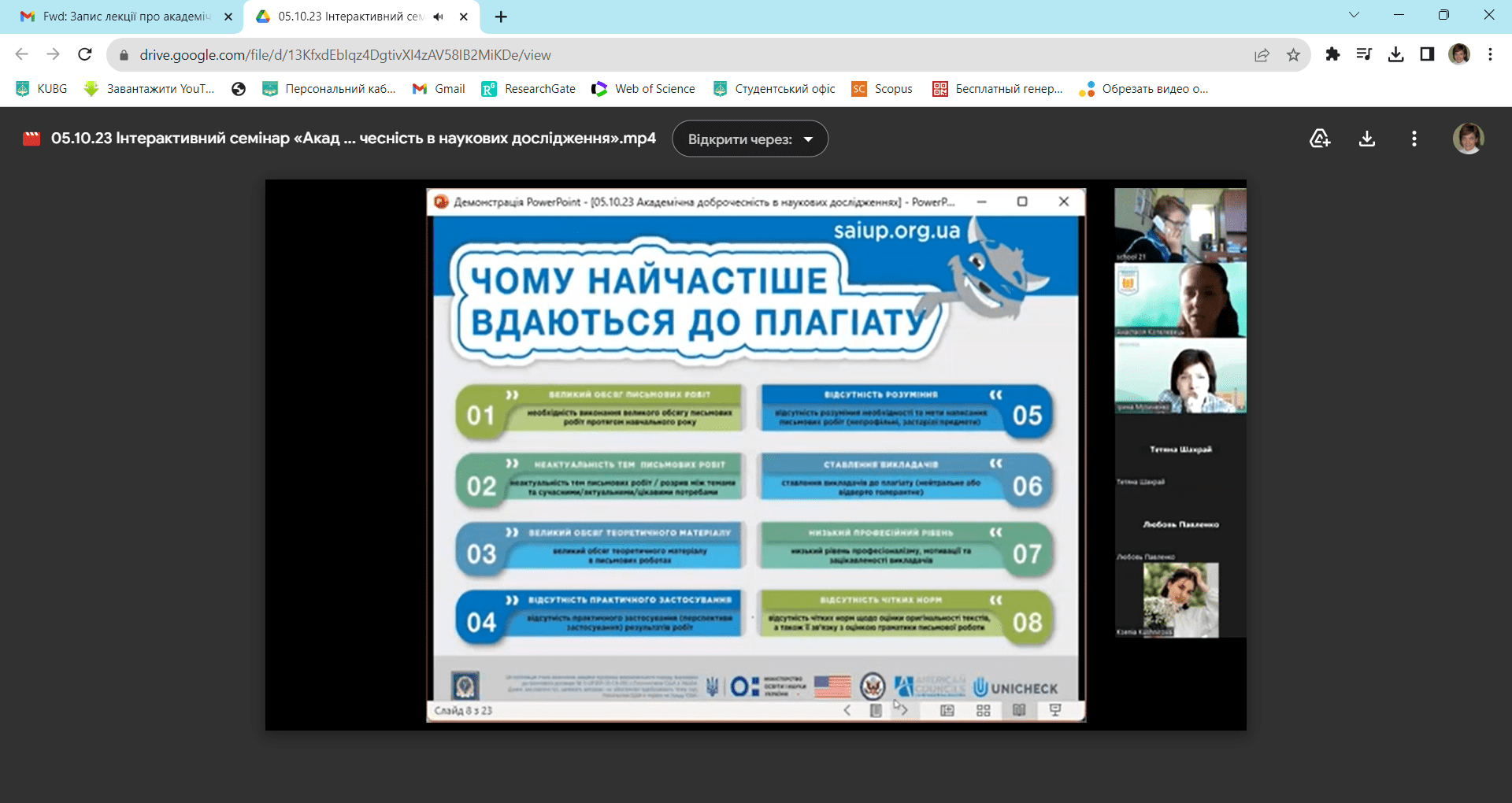Reload the current page

click(x=85, y=54)
